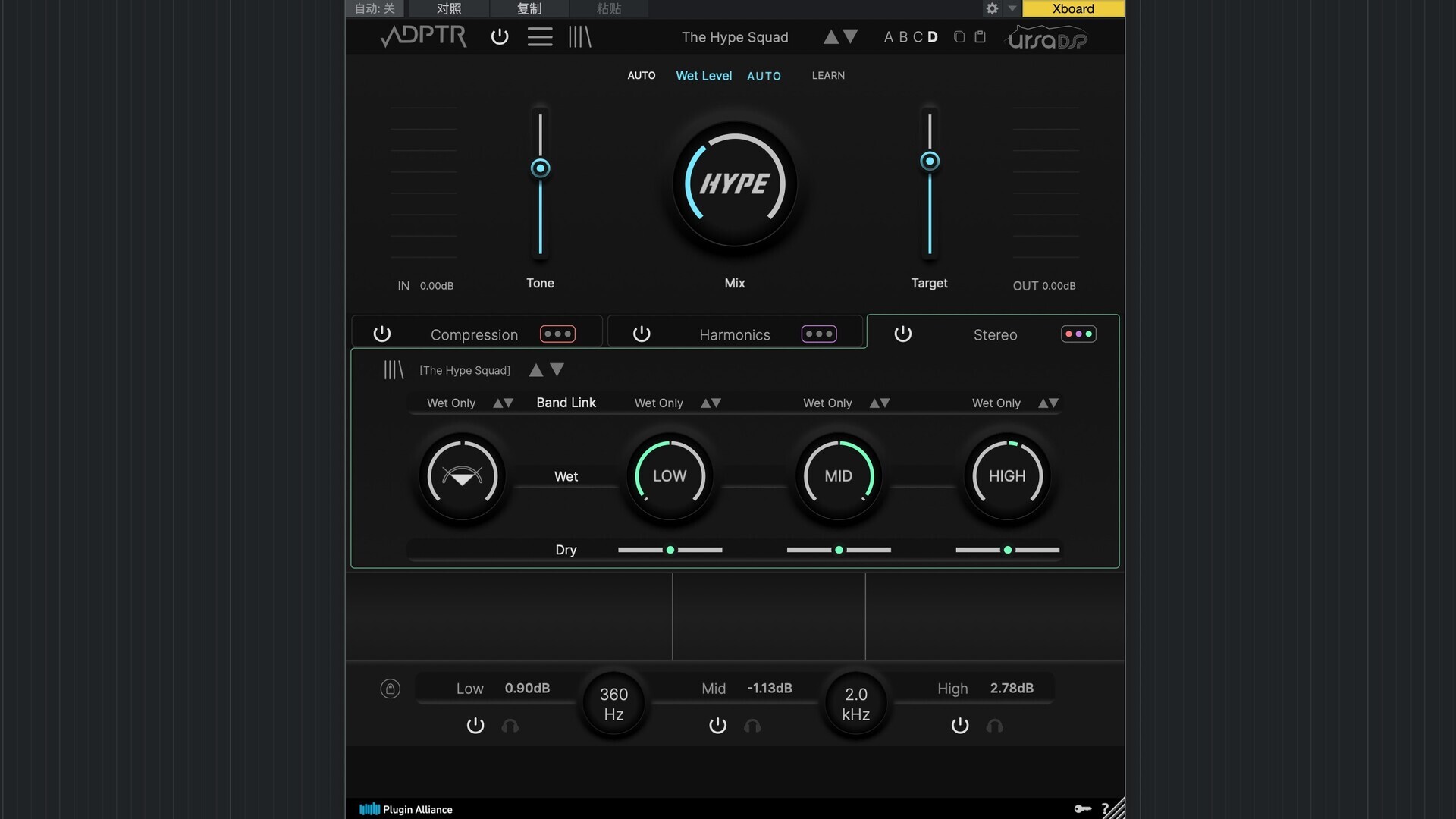
Task: Adjust the Tone slider handle
Action: click(540, 168)
